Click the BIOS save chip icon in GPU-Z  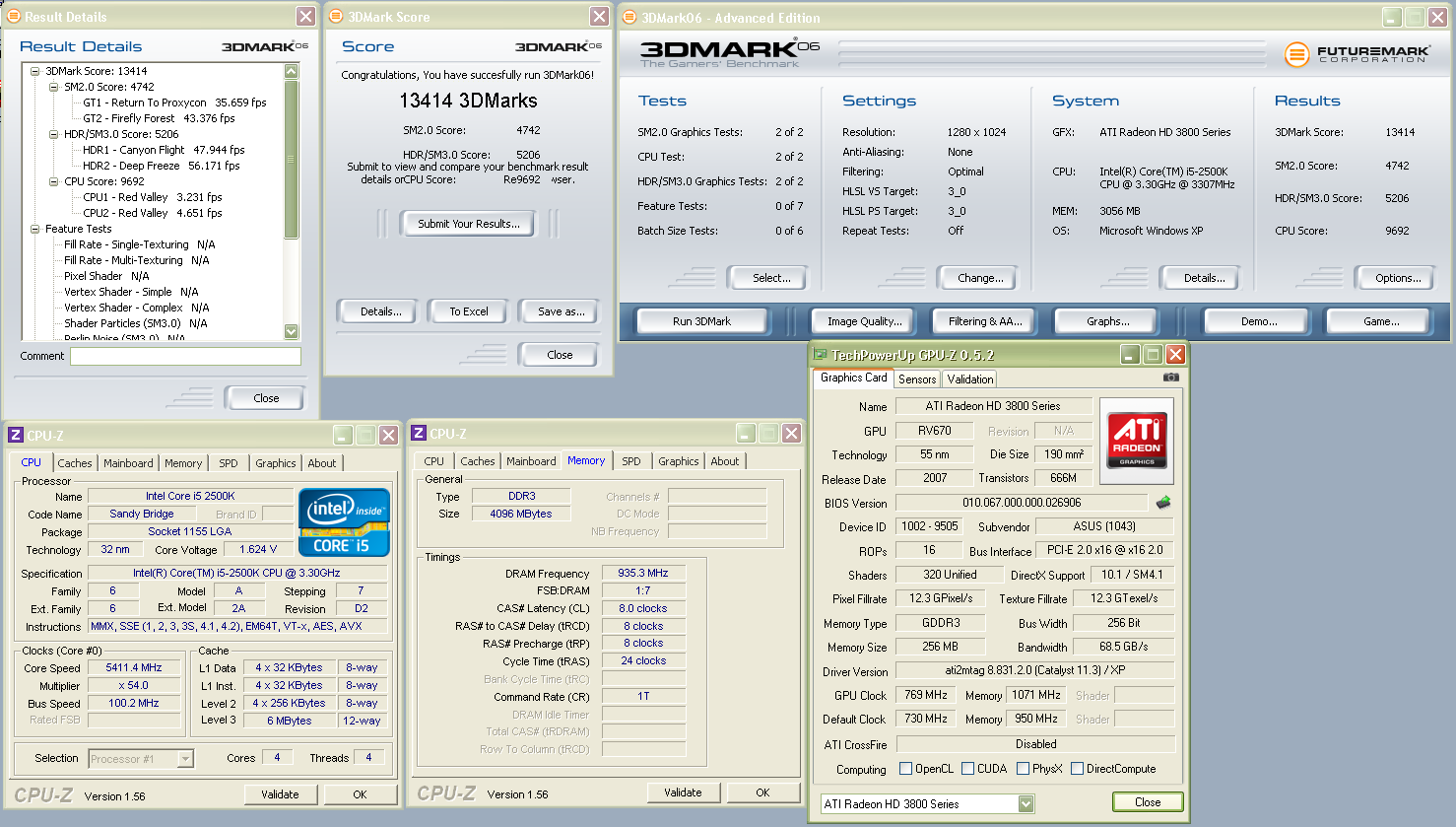coord(1163,502)
